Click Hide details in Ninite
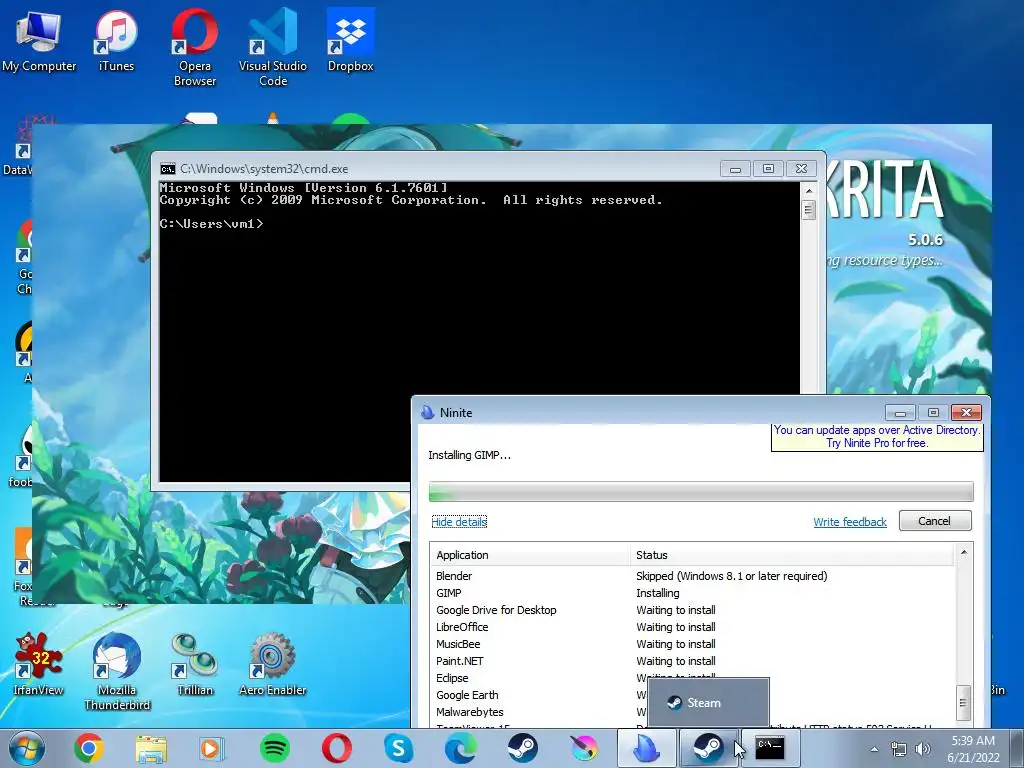 click(459, 522)
